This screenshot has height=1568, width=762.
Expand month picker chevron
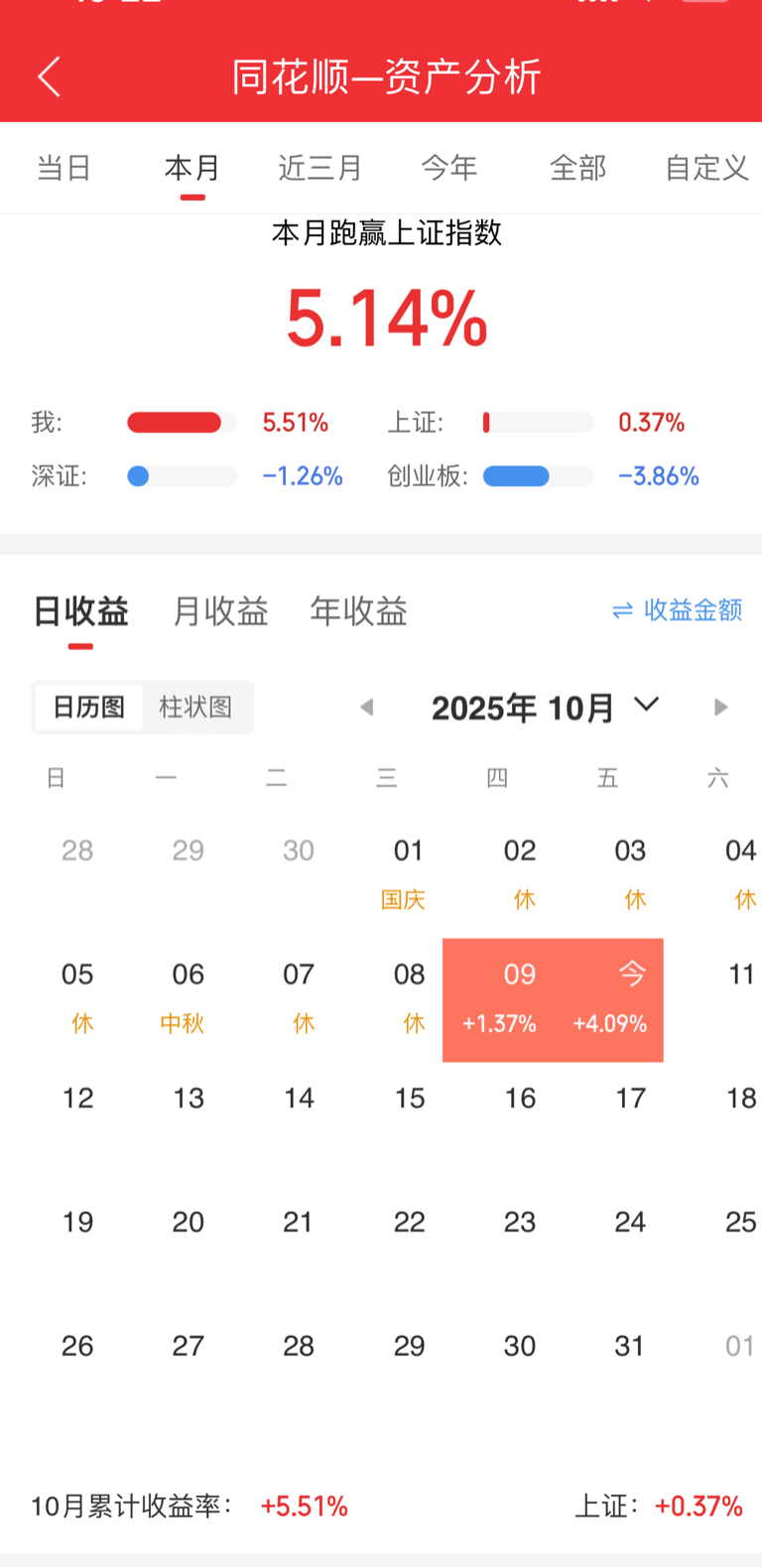647,705
